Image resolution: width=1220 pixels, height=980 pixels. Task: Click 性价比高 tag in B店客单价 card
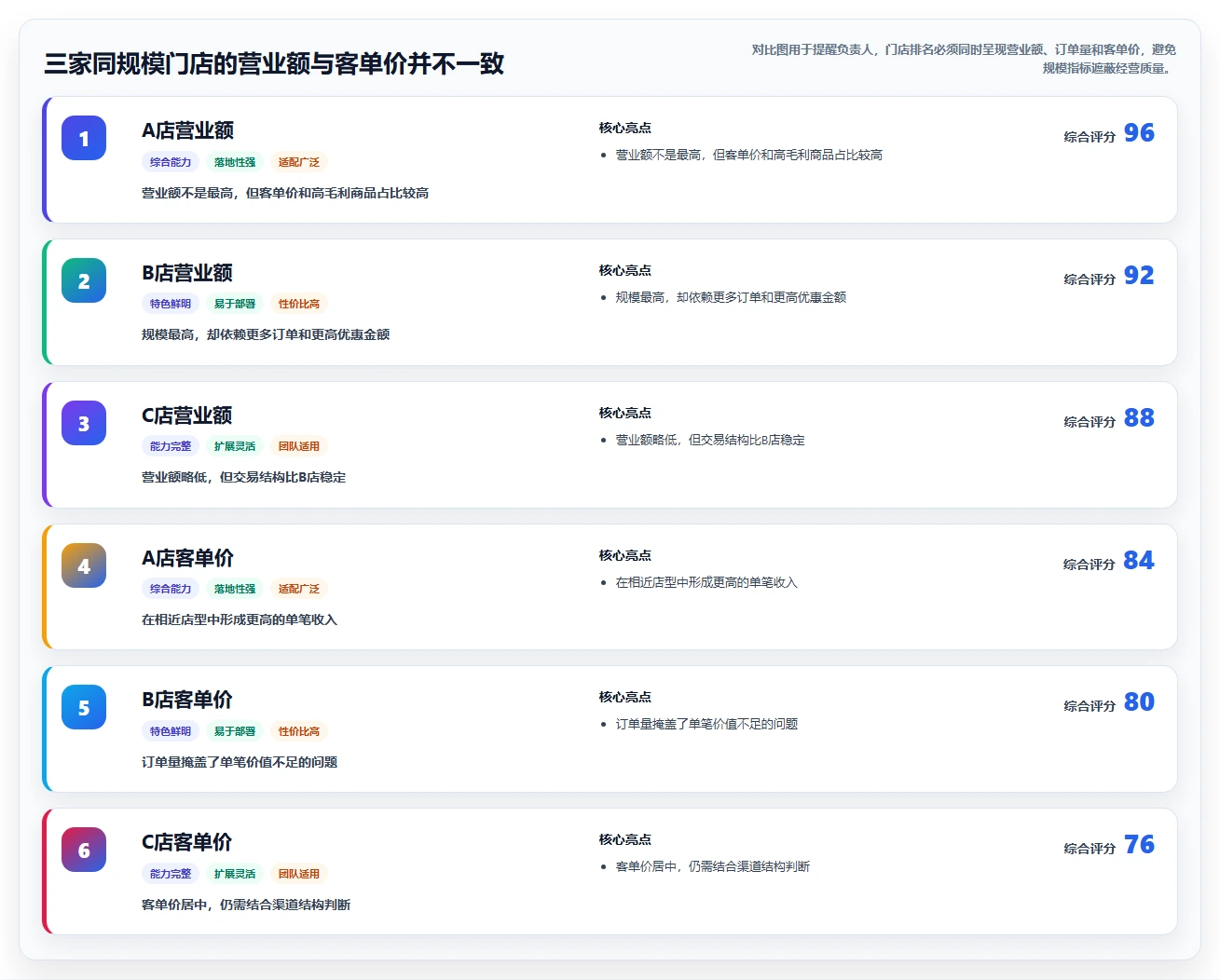(x=299, y=731)
